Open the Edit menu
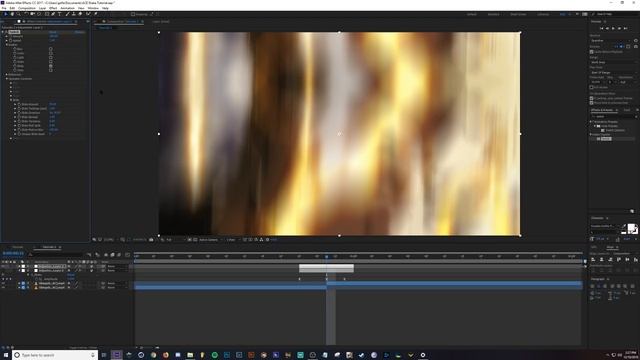Screen dimensions: 640x360 pos(12,8)
